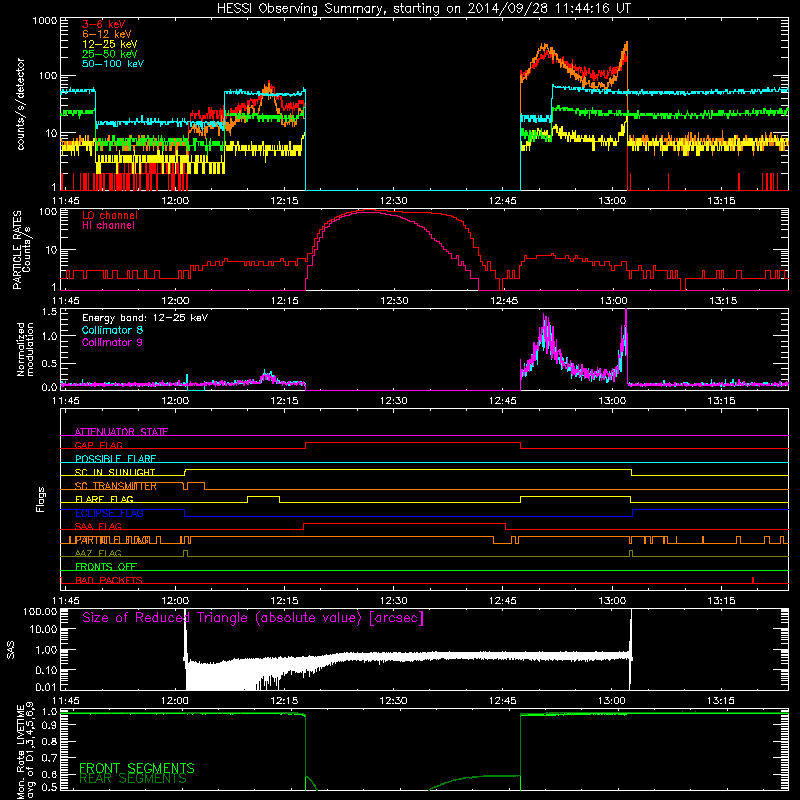The height and width of the screenshot is (800, 800).
Task: Click the 'SAA FLAG' label
Action: [x=98, y=526]
